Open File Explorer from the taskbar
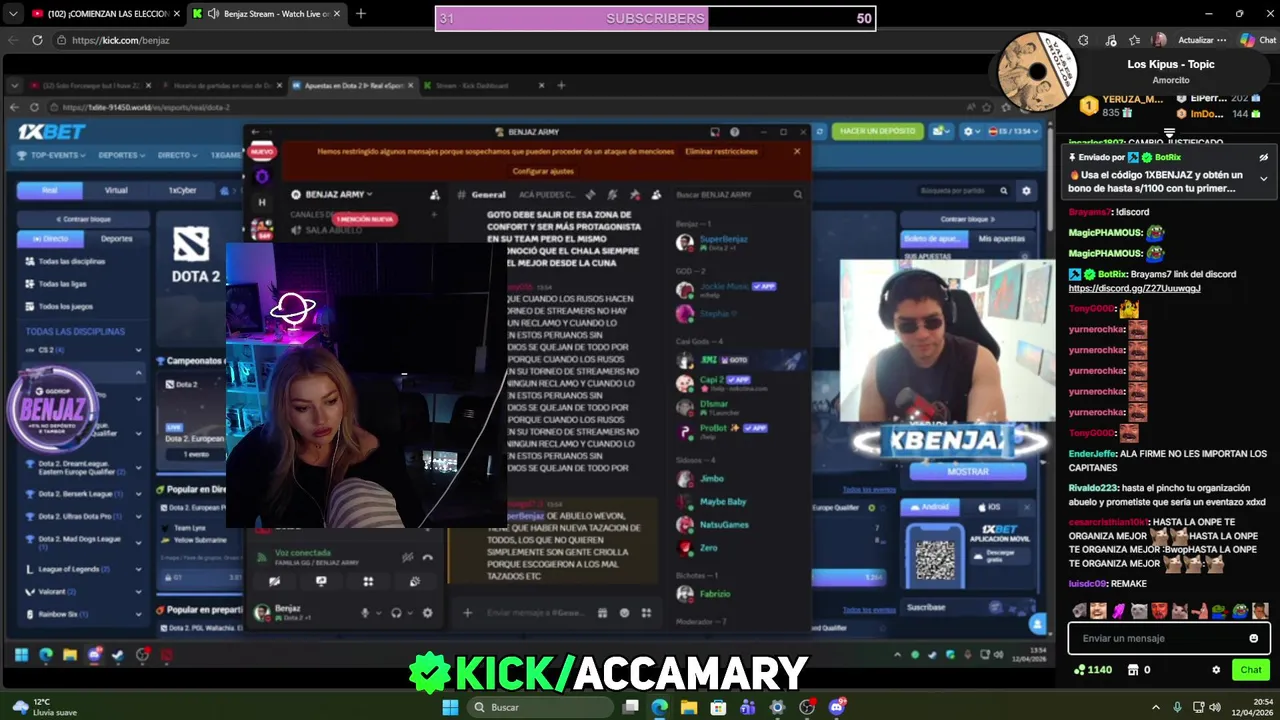1280x720 pixels. click(689, 707)
